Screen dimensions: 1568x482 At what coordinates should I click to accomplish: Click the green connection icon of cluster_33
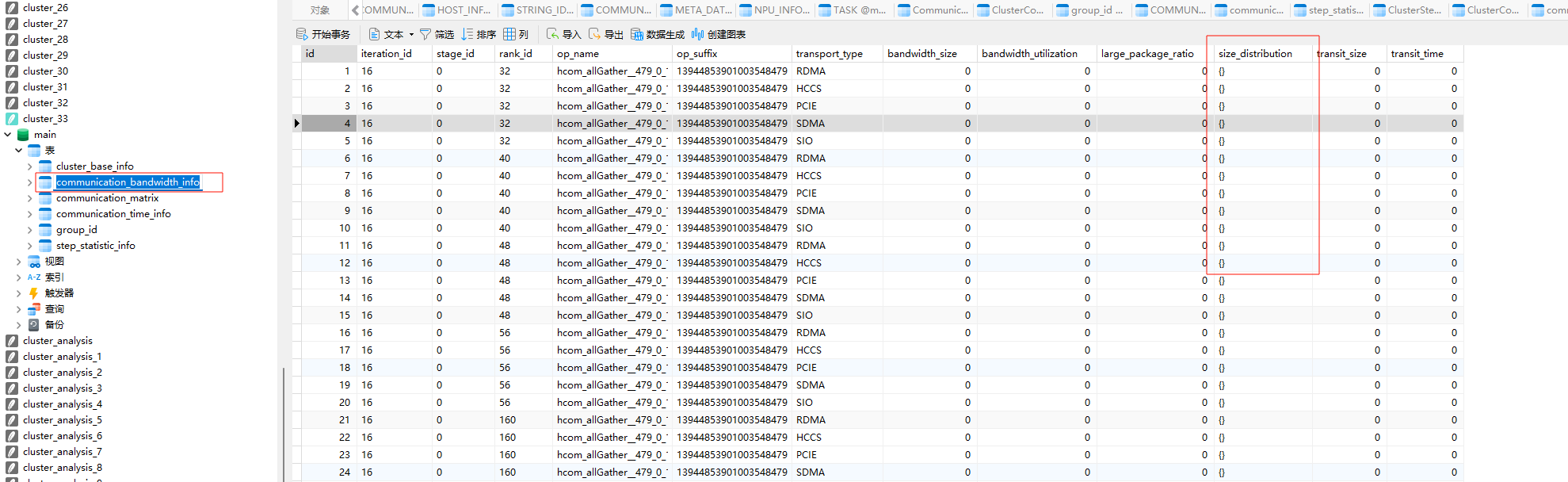click(x=12, y=119)
